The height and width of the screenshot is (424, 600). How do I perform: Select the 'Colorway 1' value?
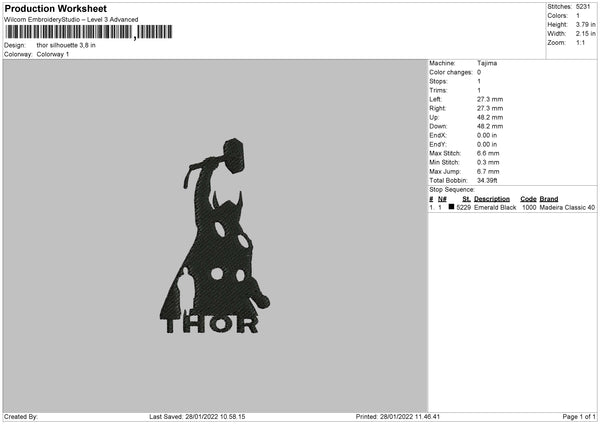(x=53, y=54)
